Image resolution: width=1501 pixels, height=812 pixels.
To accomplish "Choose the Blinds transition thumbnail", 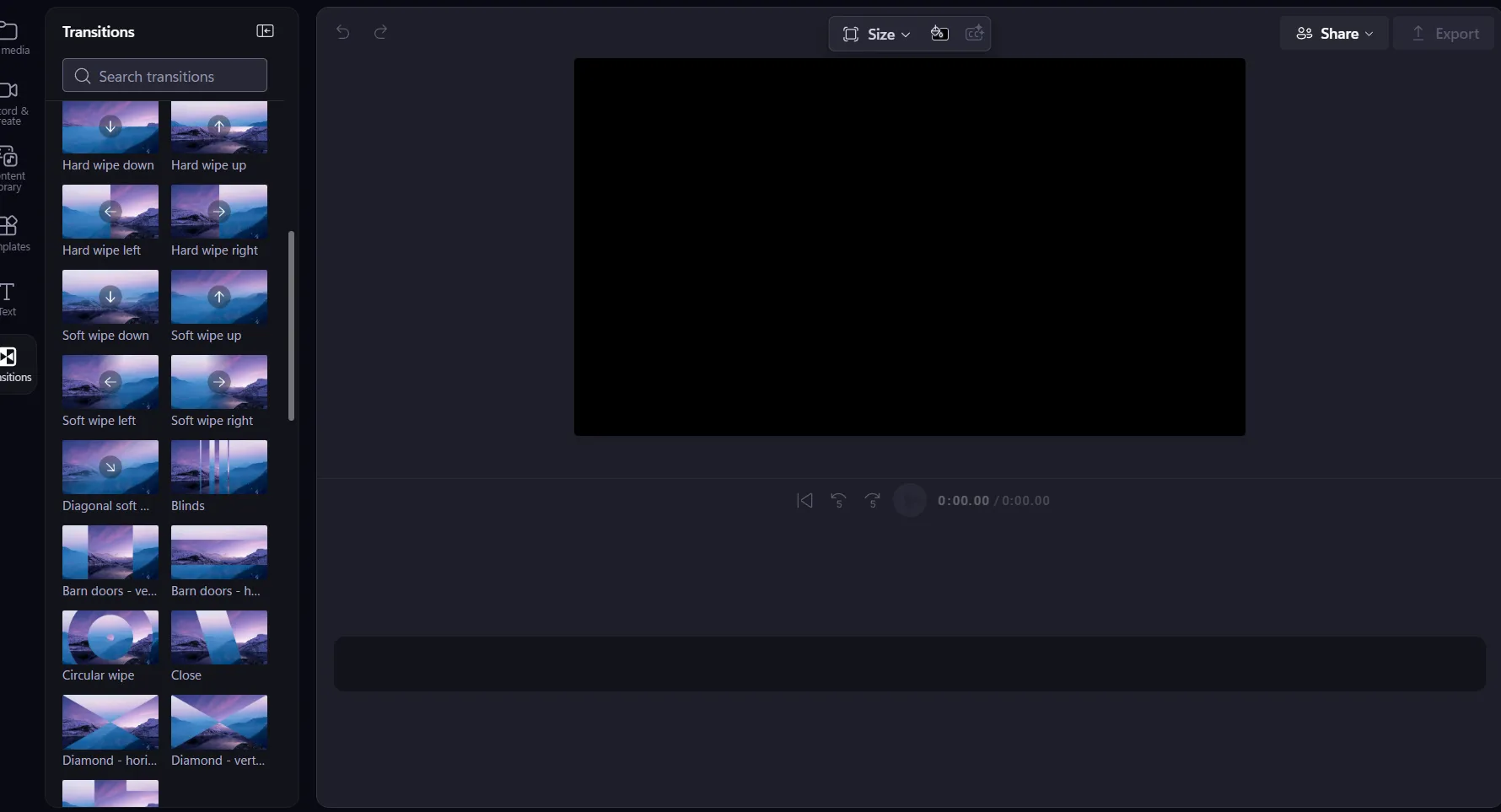I will [x=218, y=467].
